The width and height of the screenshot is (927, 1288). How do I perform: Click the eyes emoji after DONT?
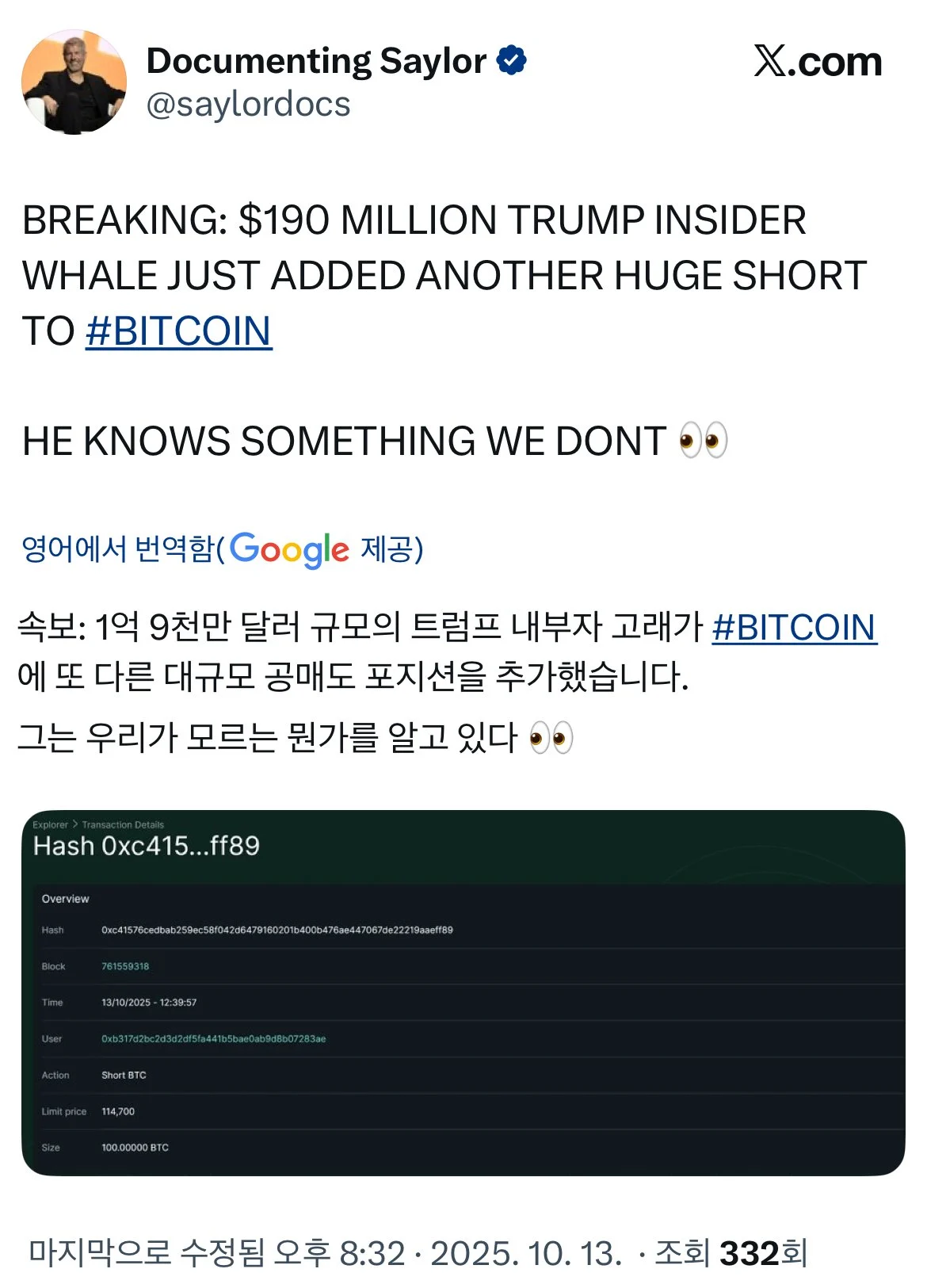(x=704, y=441)
